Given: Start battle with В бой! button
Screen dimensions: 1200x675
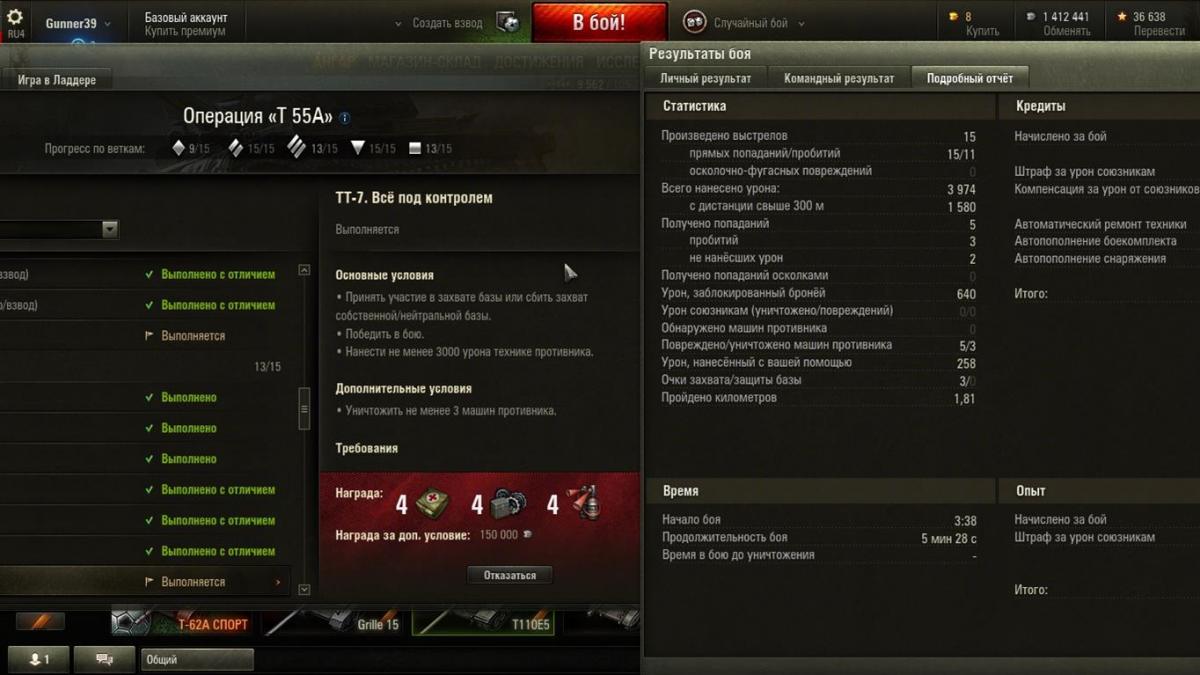Looking at the screenshot, I should coord(599,22).
